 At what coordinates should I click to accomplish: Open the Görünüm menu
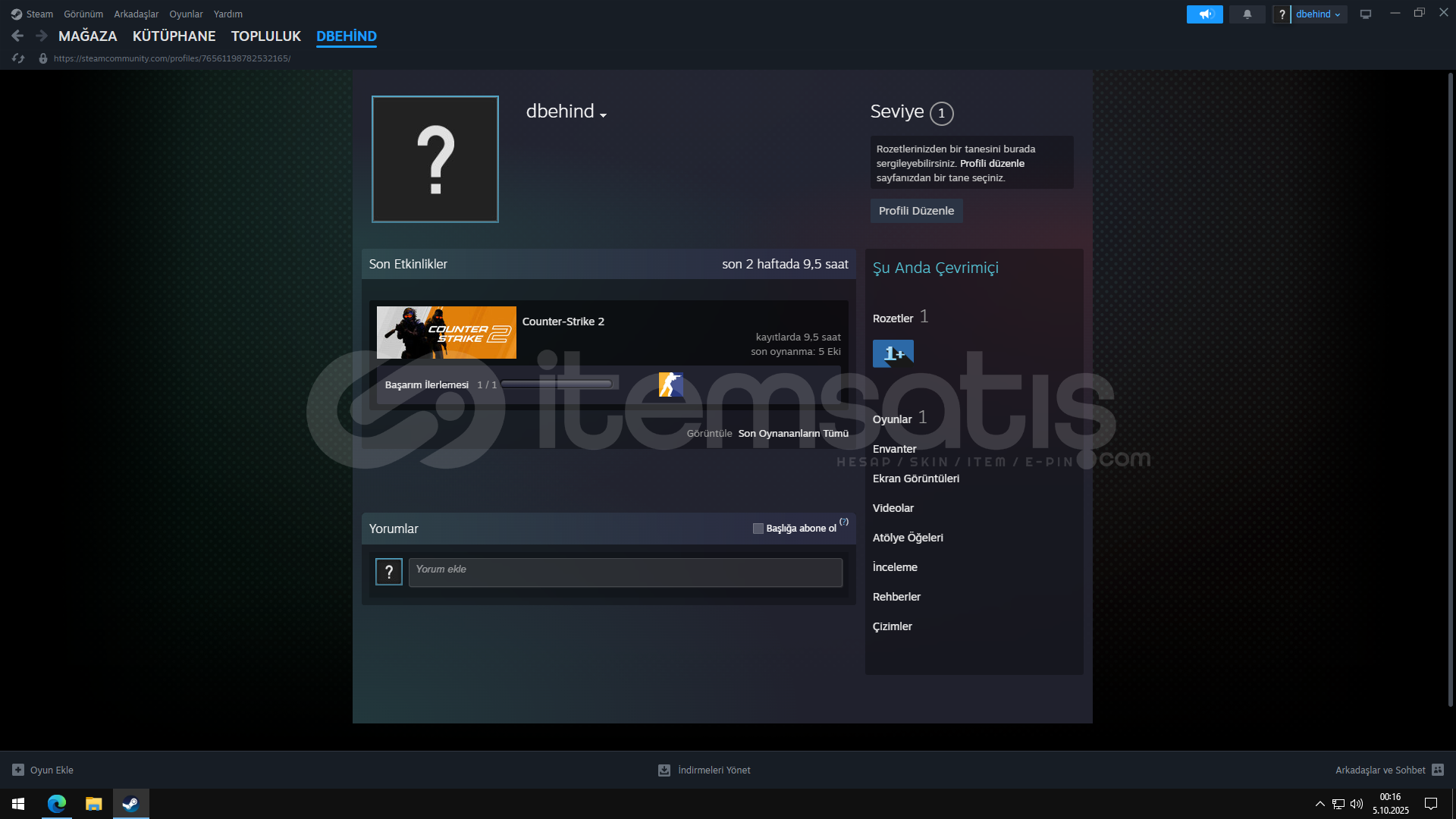pyautogui.click(x=83, y=14)
